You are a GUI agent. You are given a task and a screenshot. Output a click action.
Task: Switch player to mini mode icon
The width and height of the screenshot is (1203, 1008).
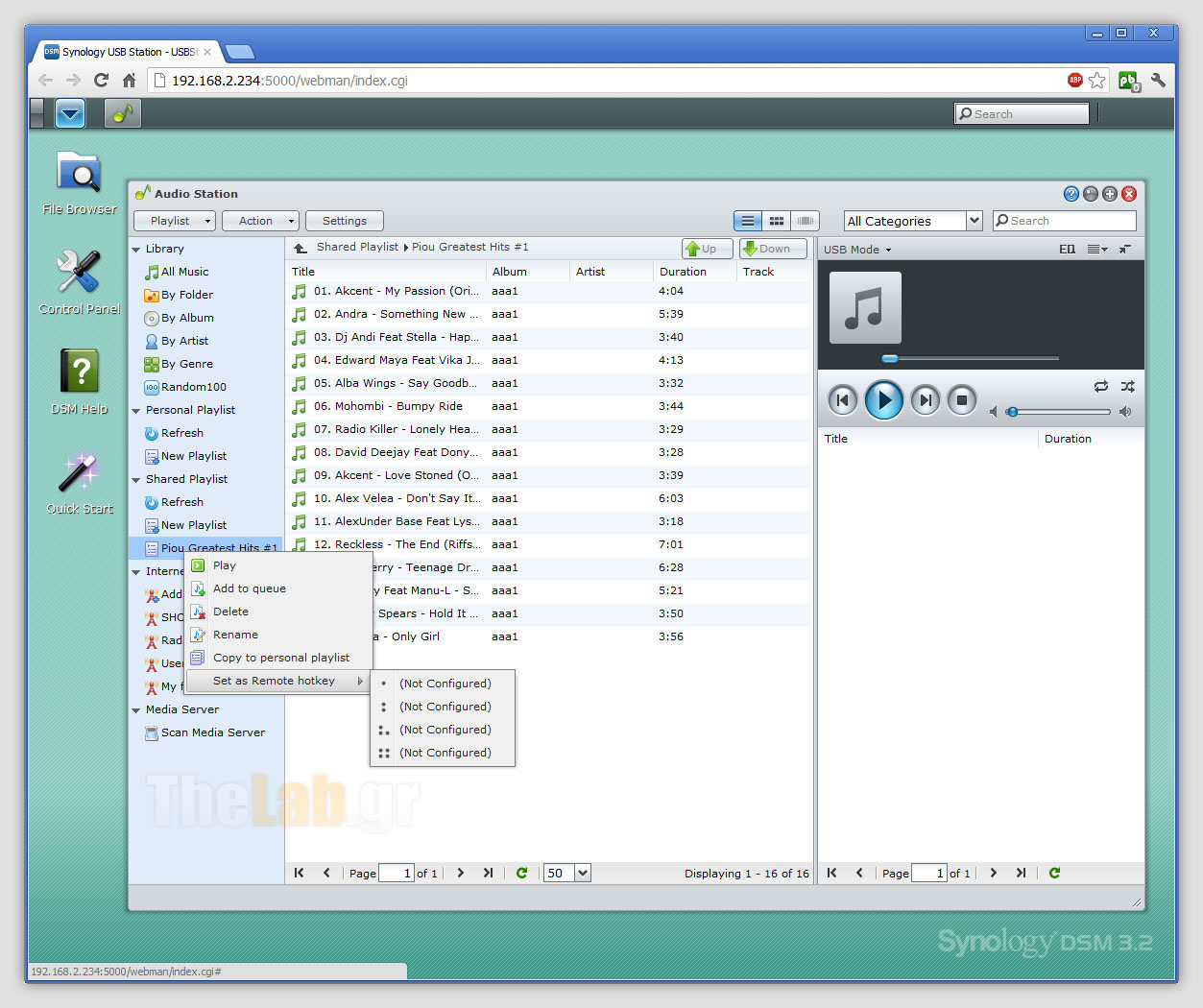pos(1125,250)
